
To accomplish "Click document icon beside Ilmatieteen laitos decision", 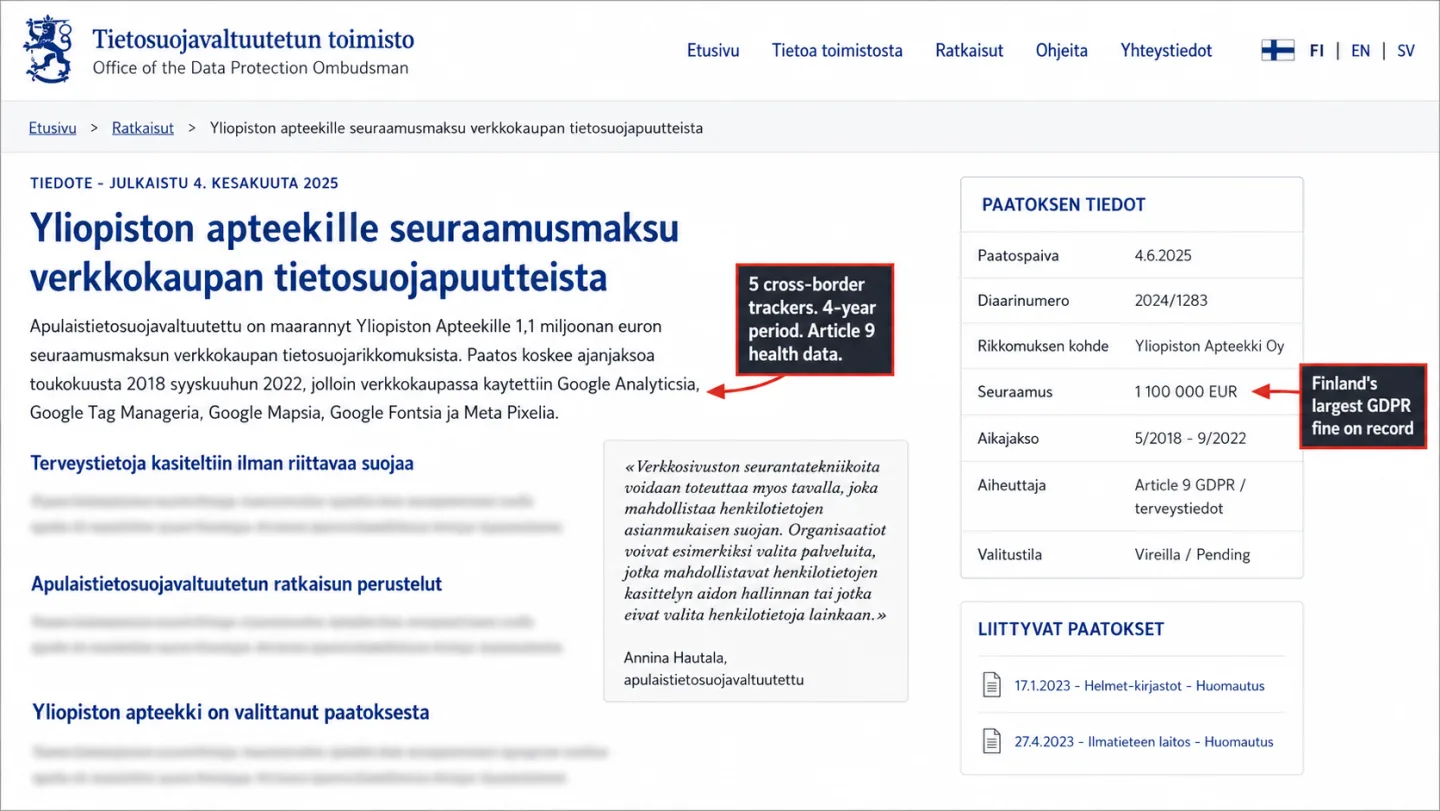I will tap(991, 741).
